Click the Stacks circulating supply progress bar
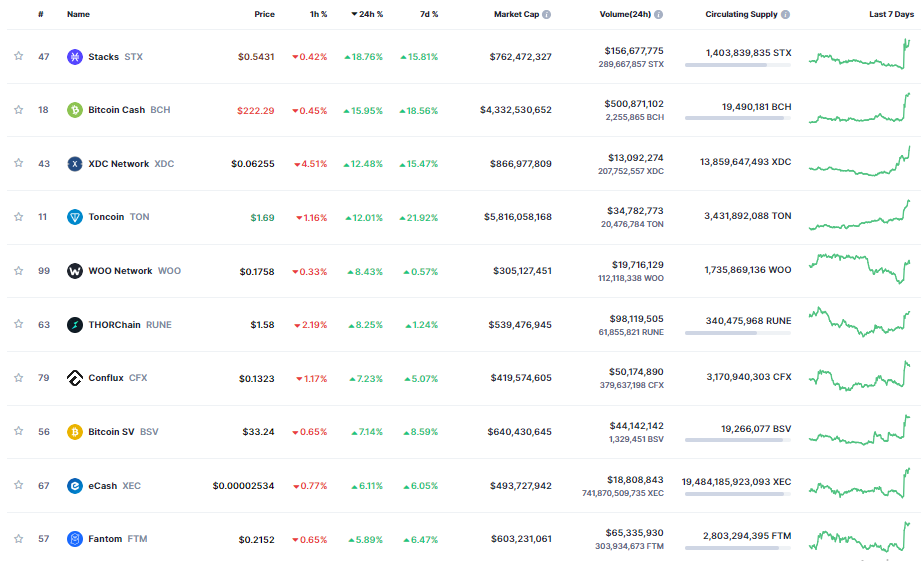 tap(737, 65)
